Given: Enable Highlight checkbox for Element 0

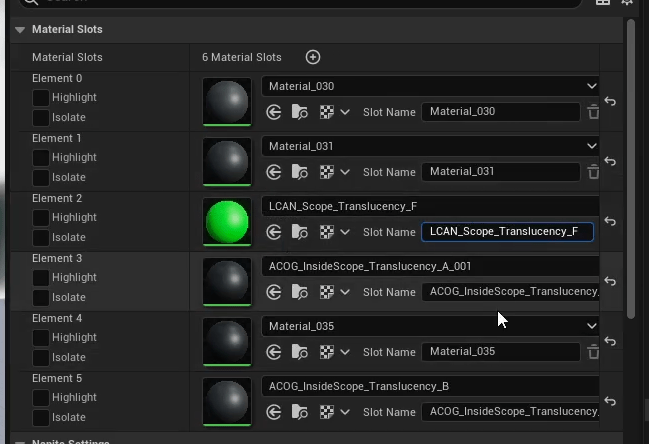Looking at the screenshot, I should point(41,98).
